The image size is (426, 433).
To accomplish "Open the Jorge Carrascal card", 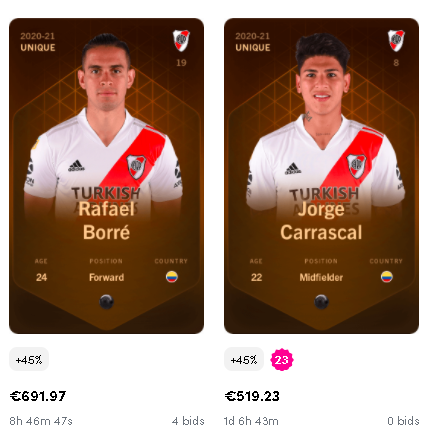I will [321, 176].
